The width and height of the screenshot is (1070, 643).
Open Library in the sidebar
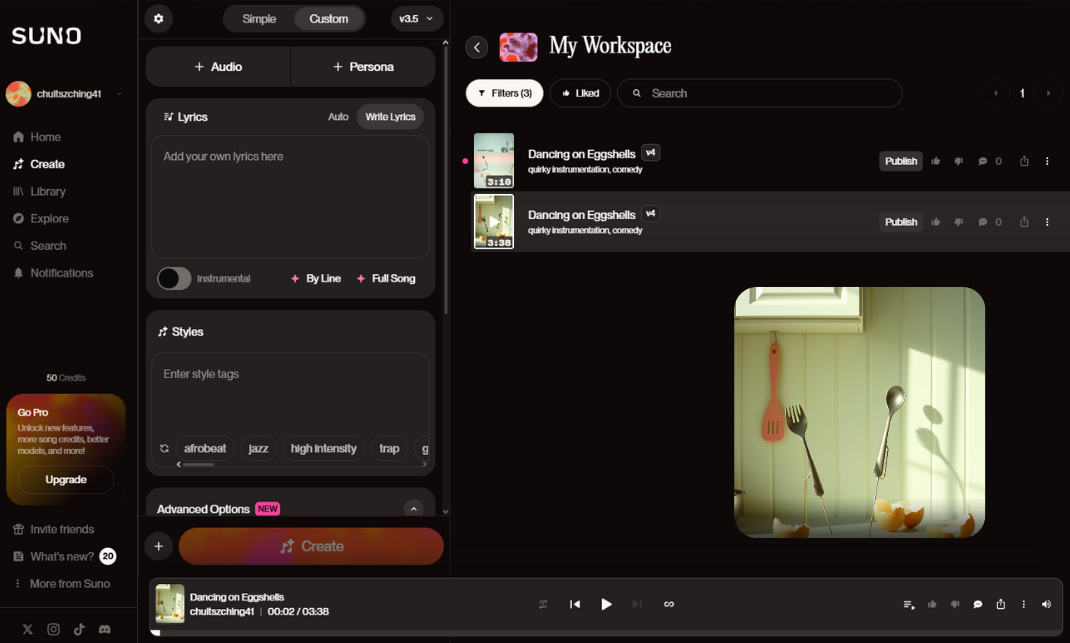47,191
